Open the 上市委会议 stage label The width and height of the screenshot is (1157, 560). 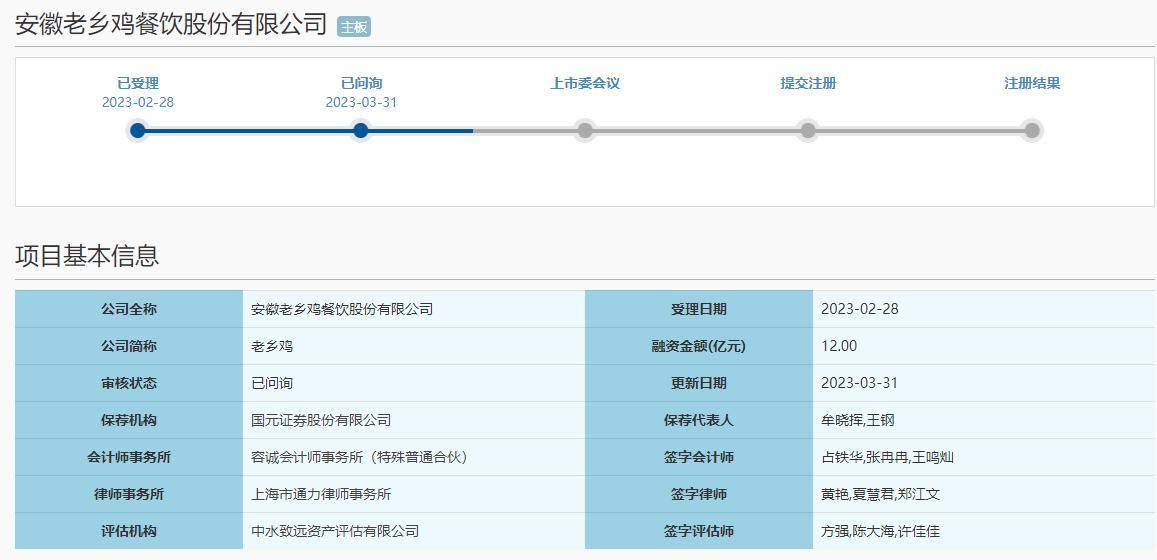(585, 83)
